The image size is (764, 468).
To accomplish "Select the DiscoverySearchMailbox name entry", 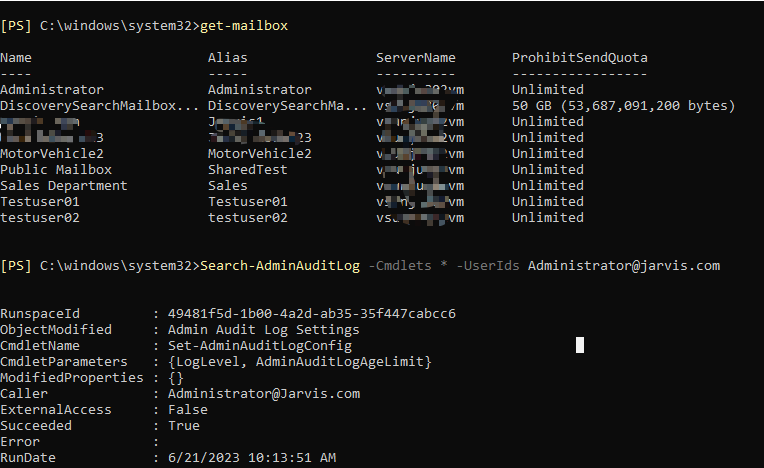I will [99, 106].
